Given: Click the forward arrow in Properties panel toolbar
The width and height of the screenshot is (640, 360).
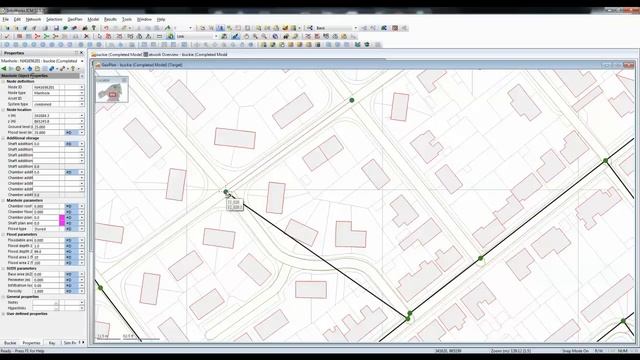Looking at the screenshot, I should [x=11, y=69].
